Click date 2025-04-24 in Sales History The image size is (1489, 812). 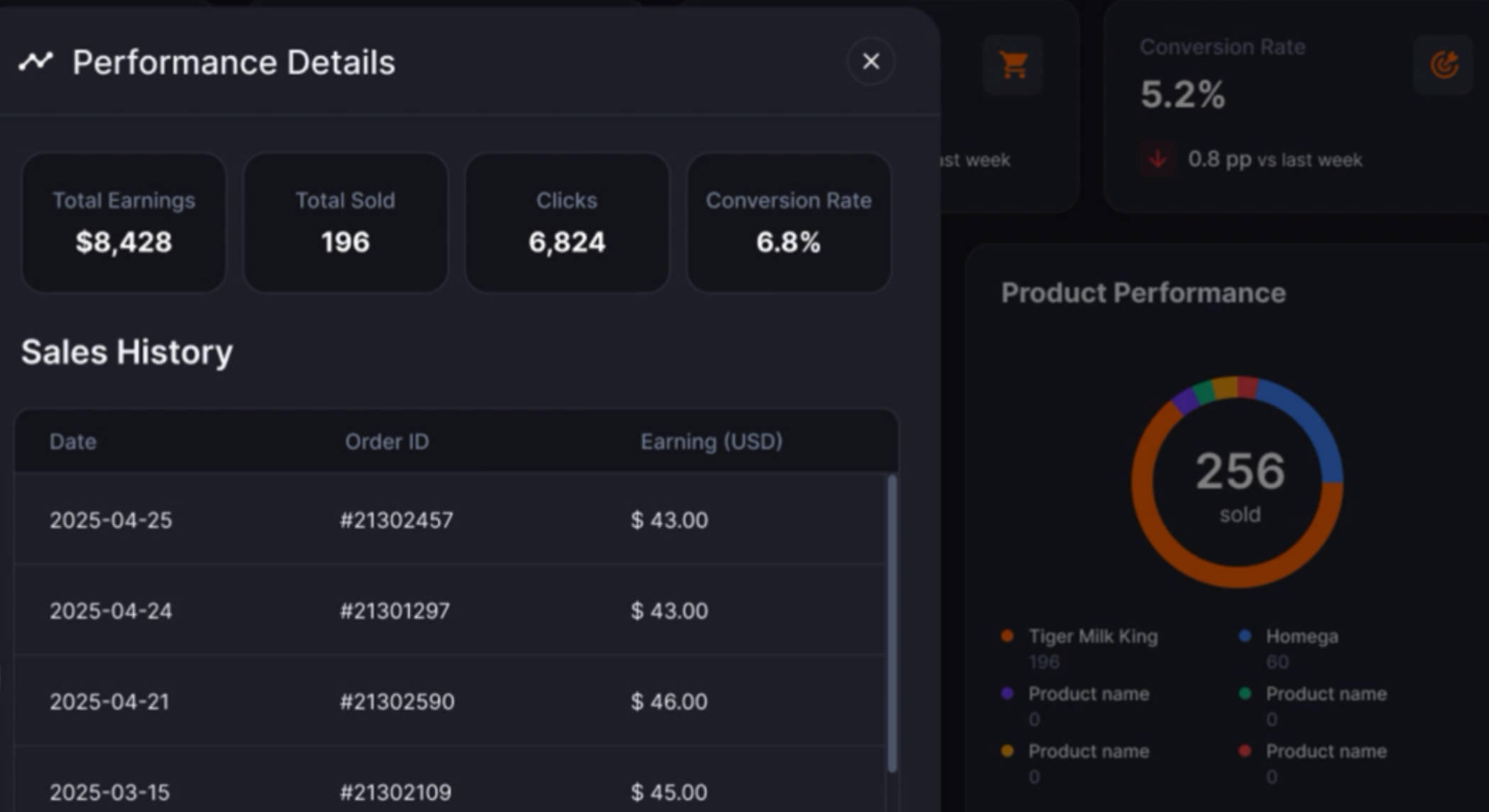tap(111, 610)
